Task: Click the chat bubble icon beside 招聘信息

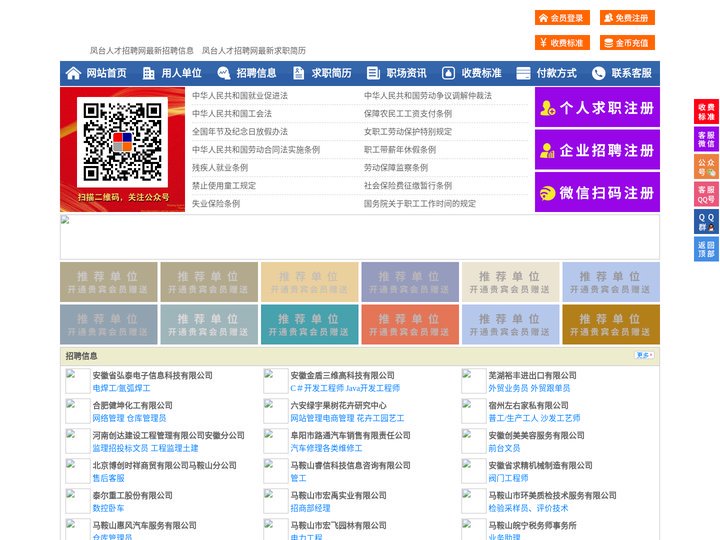Action: click(x=223, y=73)
